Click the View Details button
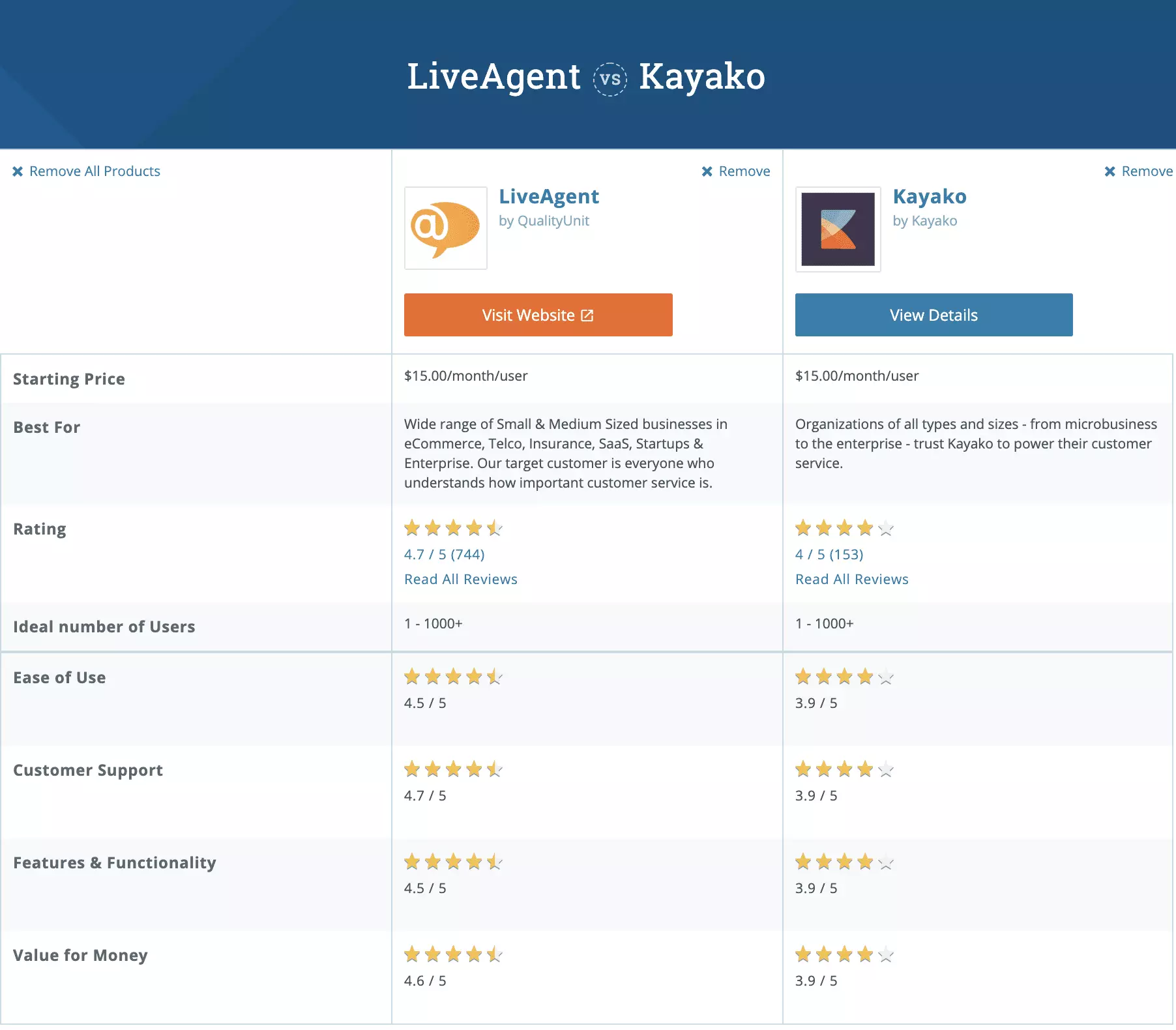This screenshot has width=1176, height=1030. (933, 315)
